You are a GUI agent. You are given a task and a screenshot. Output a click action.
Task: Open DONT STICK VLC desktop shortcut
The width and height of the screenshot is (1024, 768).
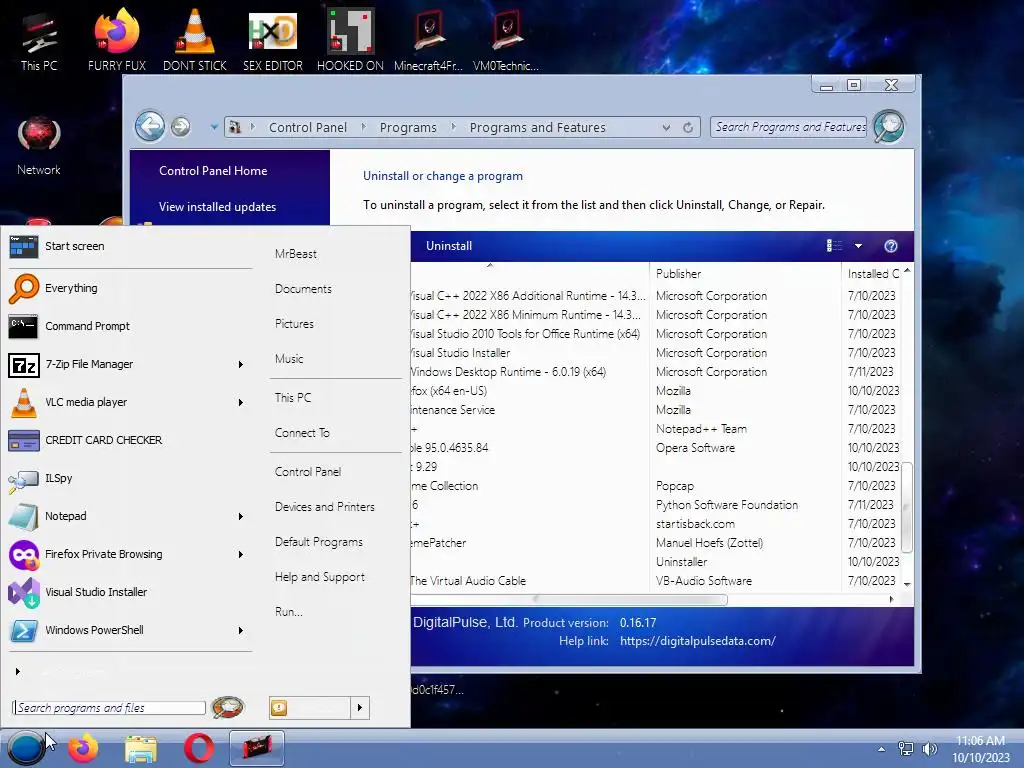click(195, 41)
